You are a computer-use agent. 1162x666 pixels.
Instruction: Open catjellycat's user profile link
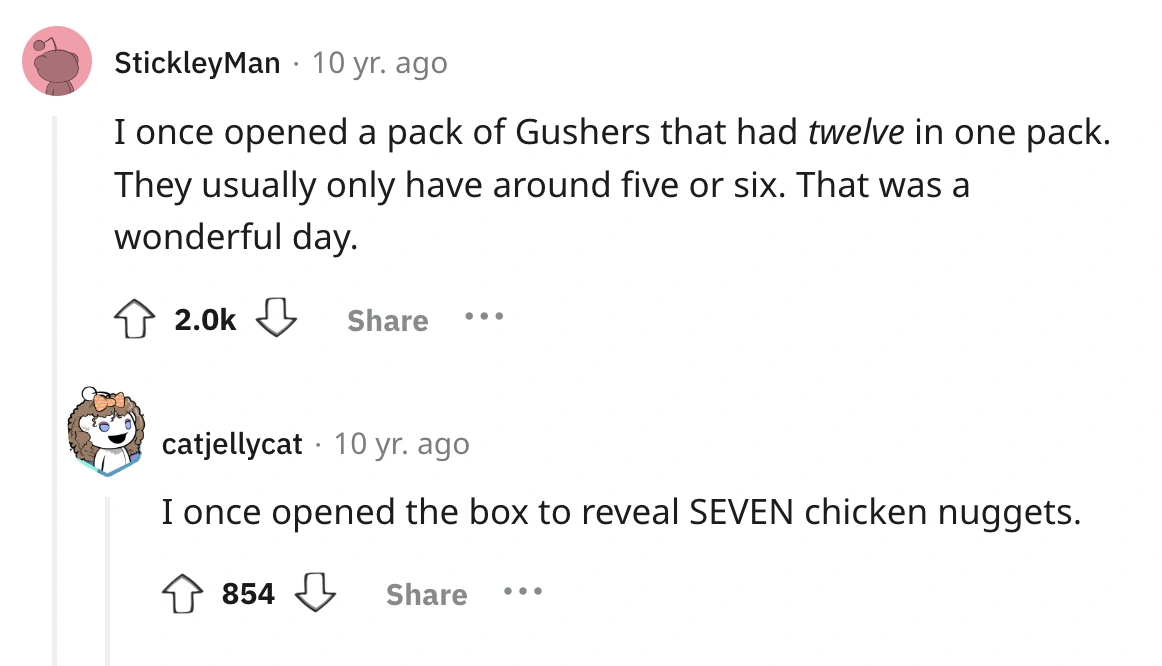(232, 443)
